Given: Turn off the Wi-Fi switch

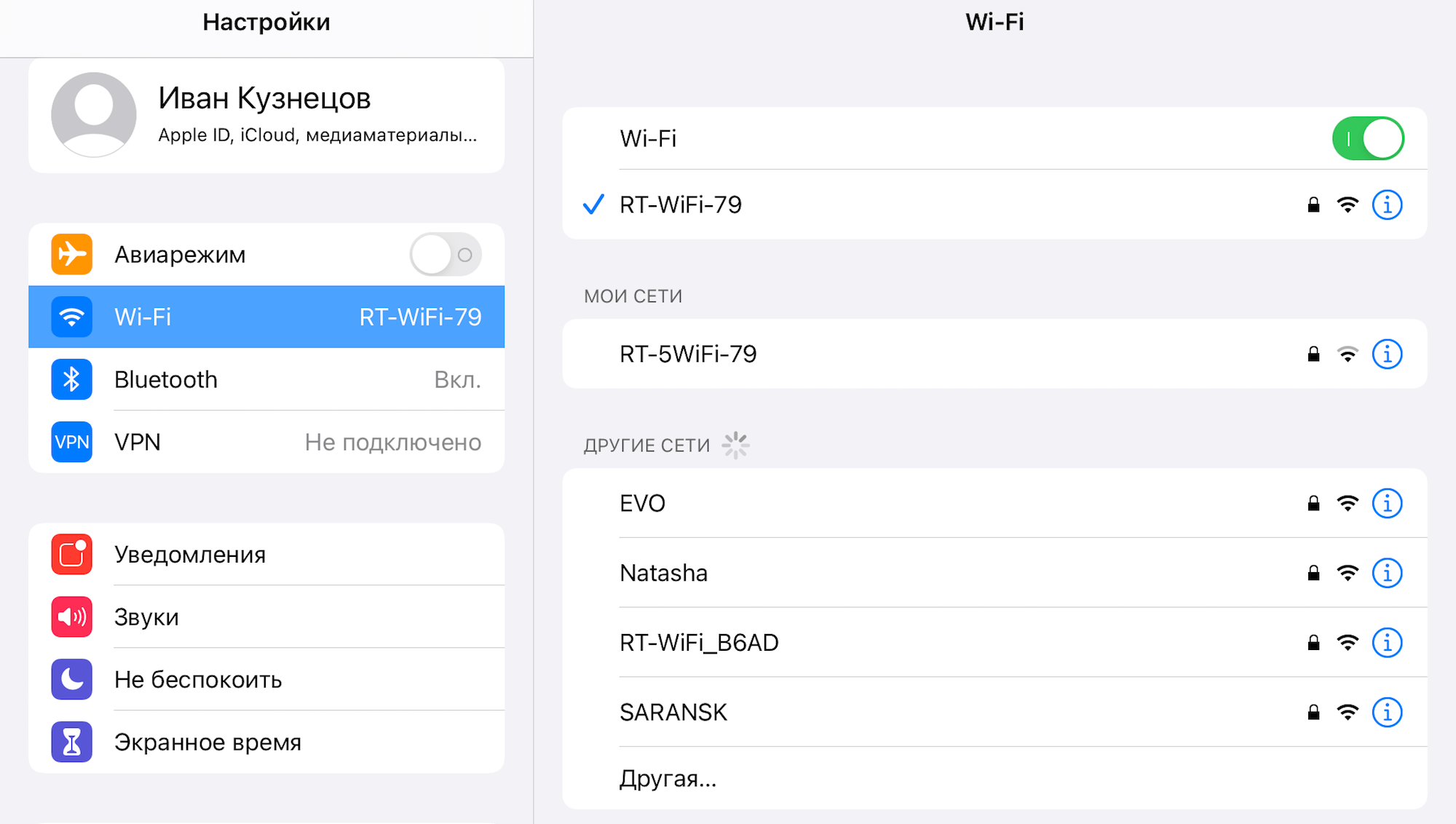Looking at the screenshot, I should (x=1367, y=138).
